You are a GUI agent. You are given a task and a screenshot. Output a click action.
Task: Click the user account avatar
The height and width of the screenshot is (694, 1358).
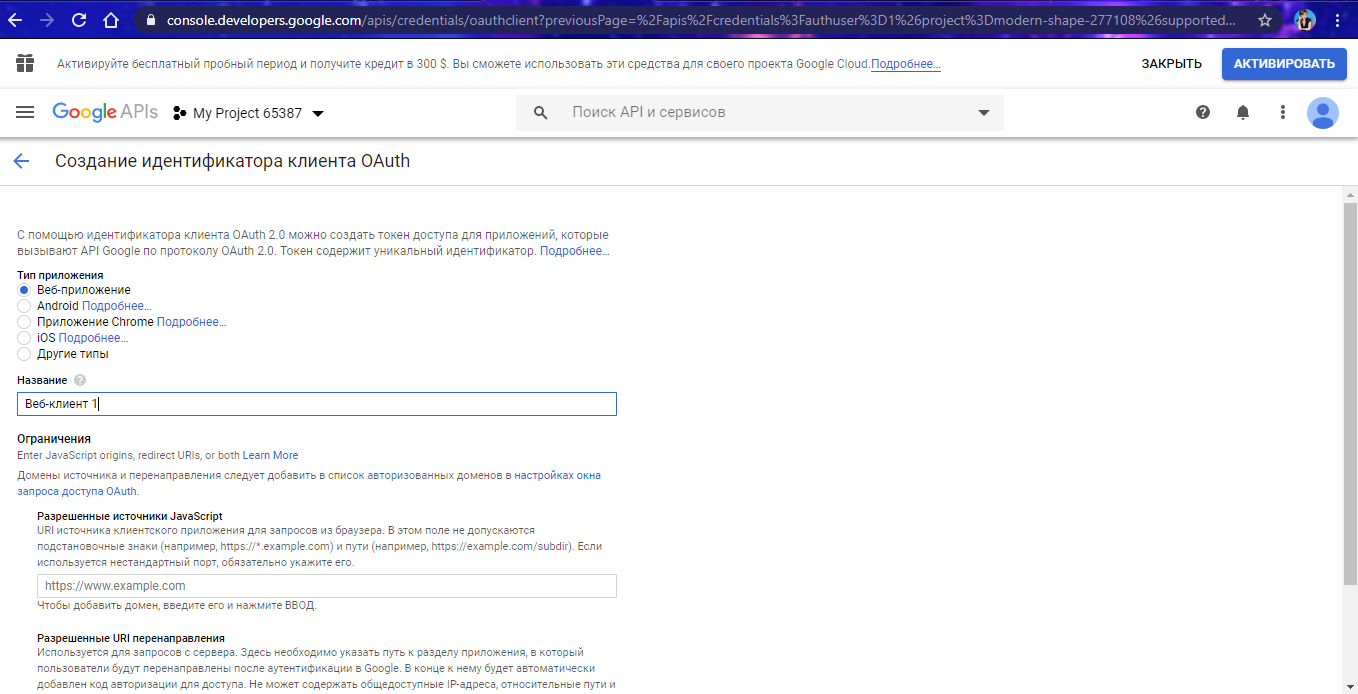[1323, 113]
